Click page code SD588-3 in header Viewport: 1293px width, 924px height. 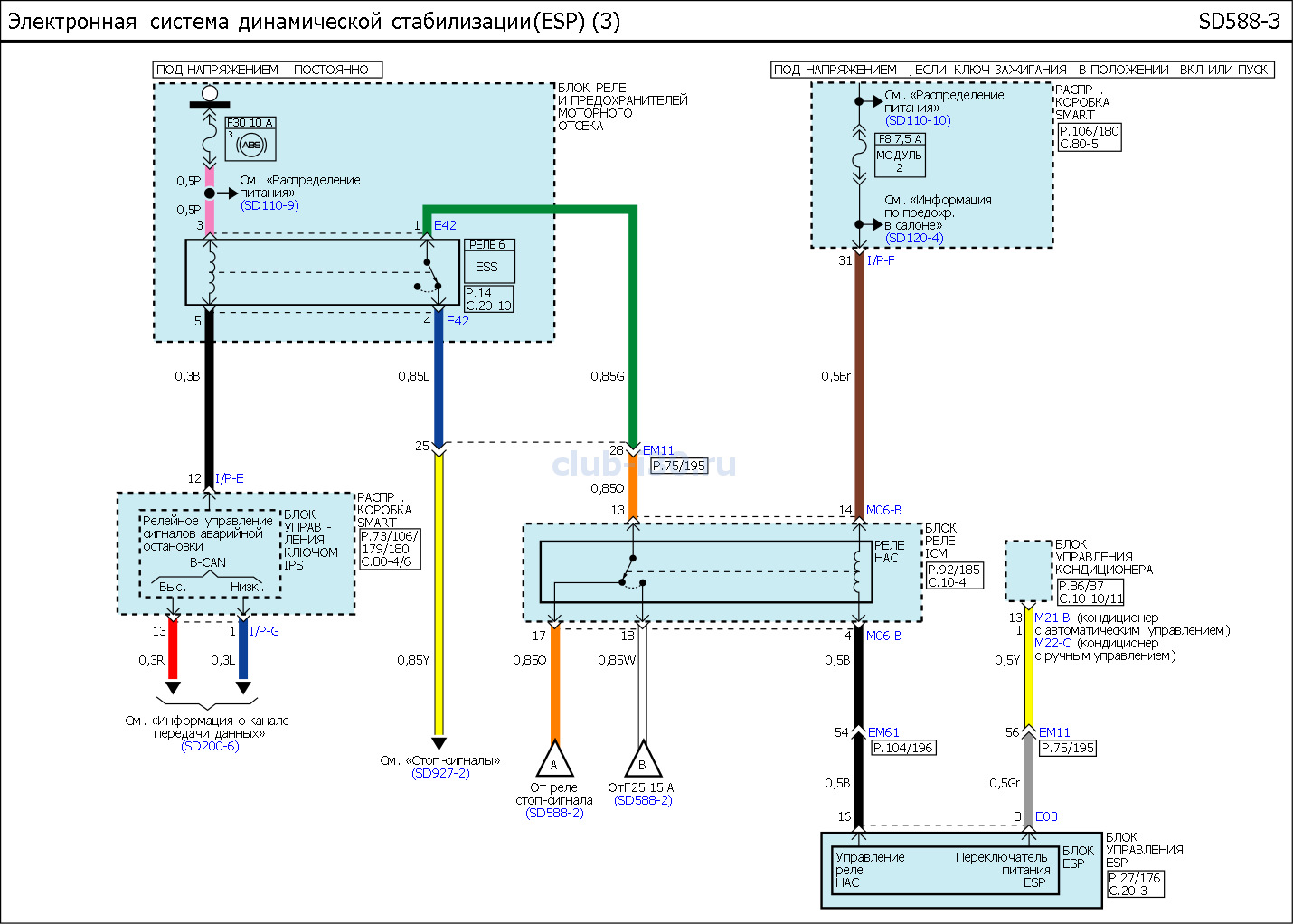tap(1239, 22)
